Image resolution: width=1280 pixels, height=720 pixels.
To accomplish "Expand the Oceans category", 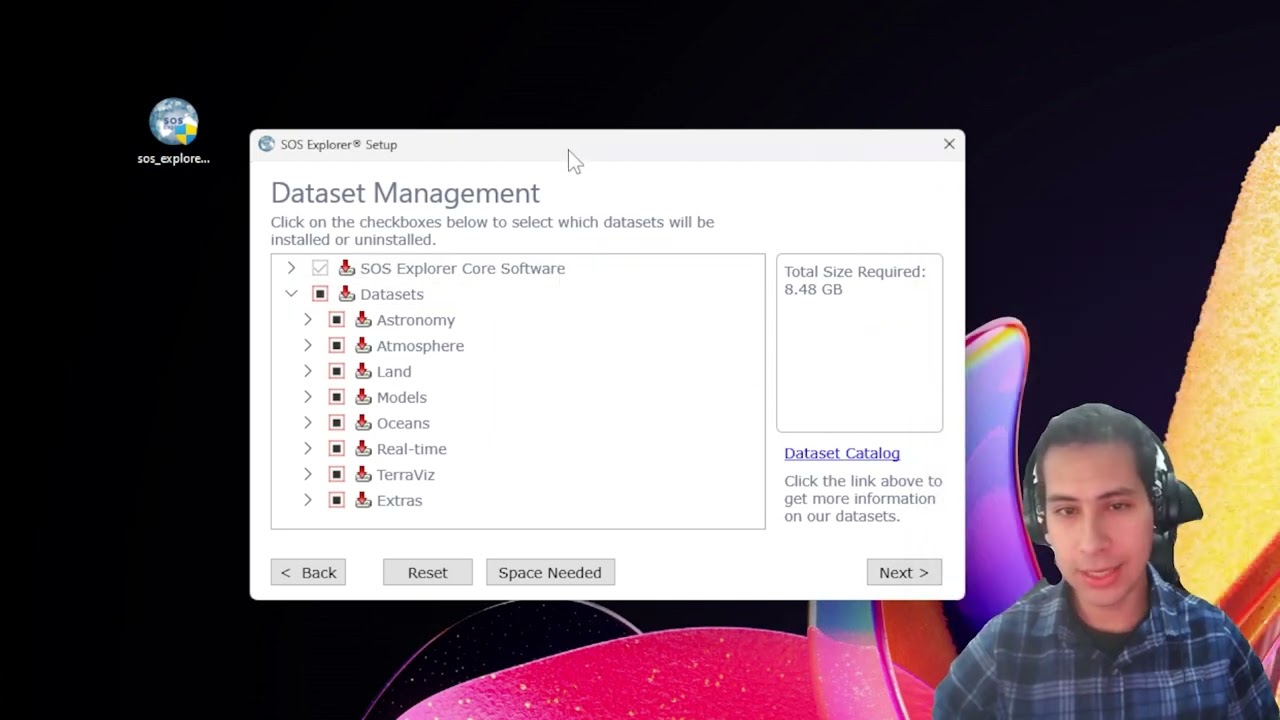I will pos(308,424).
